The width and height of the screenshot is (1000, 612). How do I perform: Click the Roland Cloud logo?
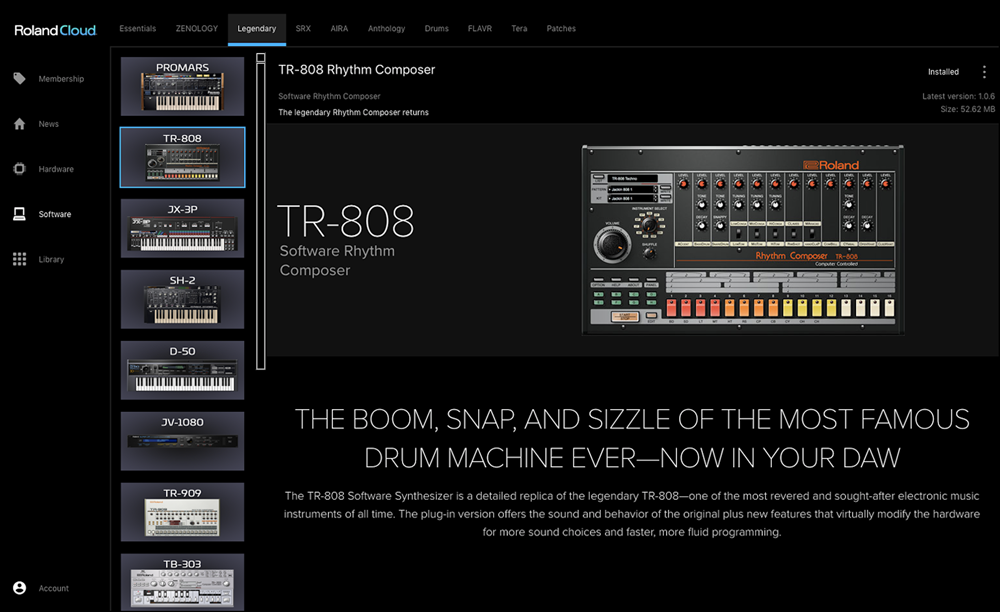[x=55, y=30]
